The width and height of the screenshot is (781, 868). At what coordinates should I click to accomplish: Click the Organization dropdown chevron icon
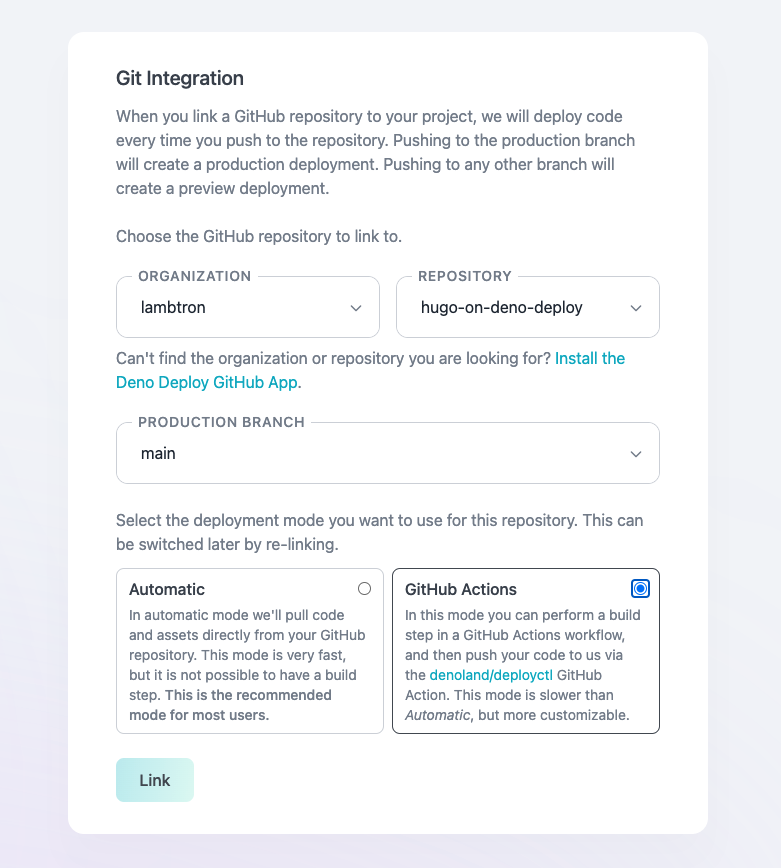point(356,307)
